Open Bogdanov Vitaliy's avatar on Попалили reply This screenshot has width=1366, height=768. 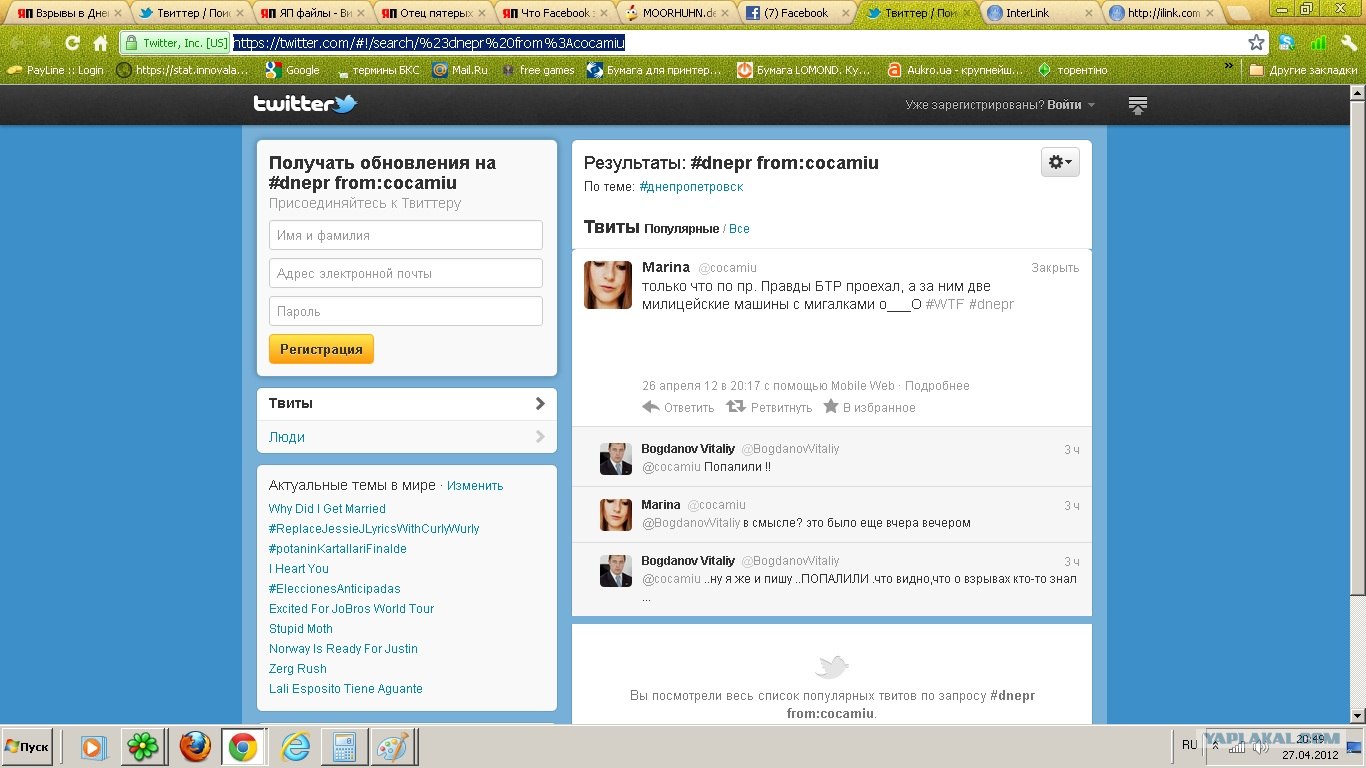[x=616, y=459]
